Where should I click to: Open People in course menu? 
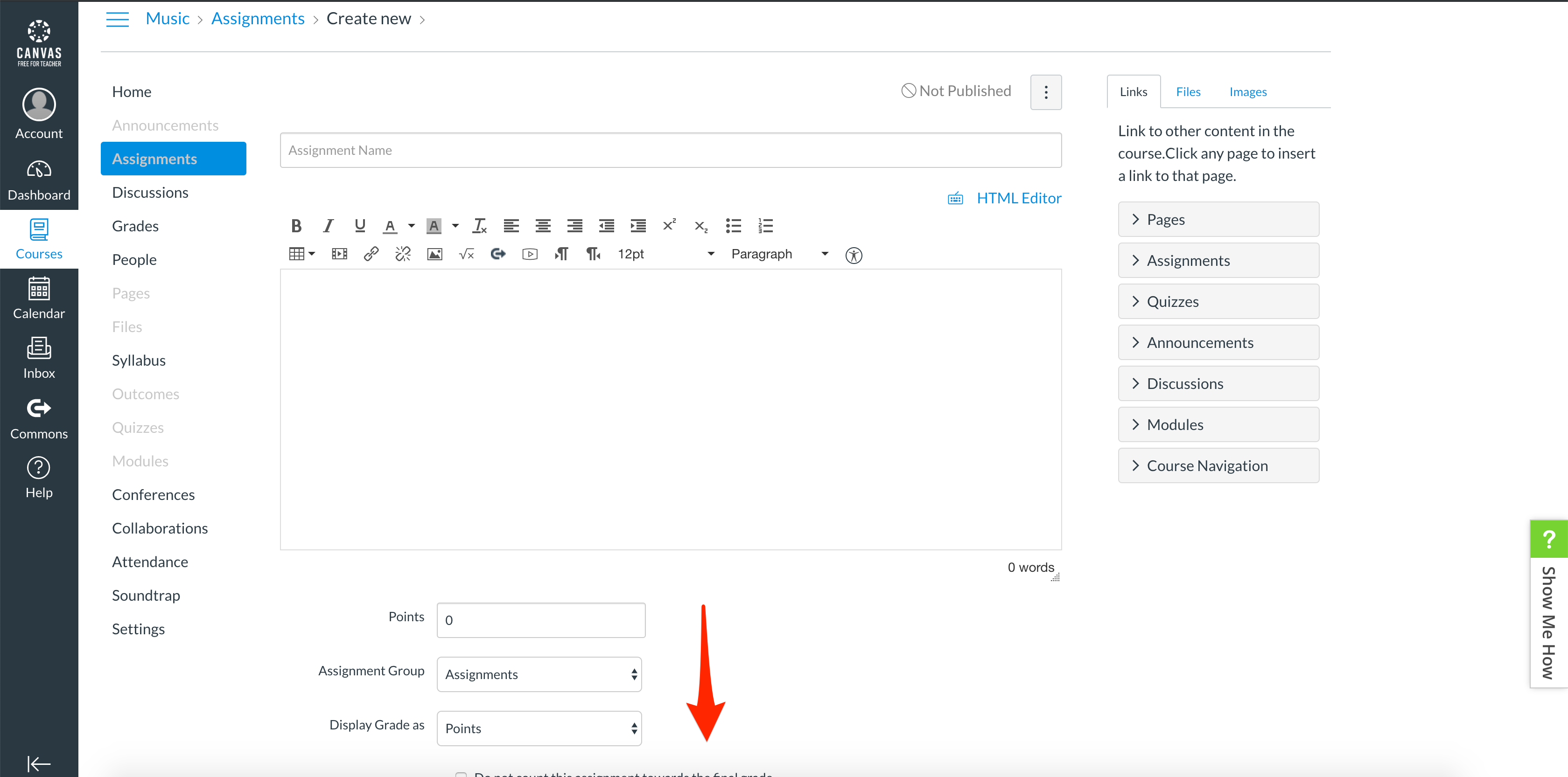coord(134,259)
